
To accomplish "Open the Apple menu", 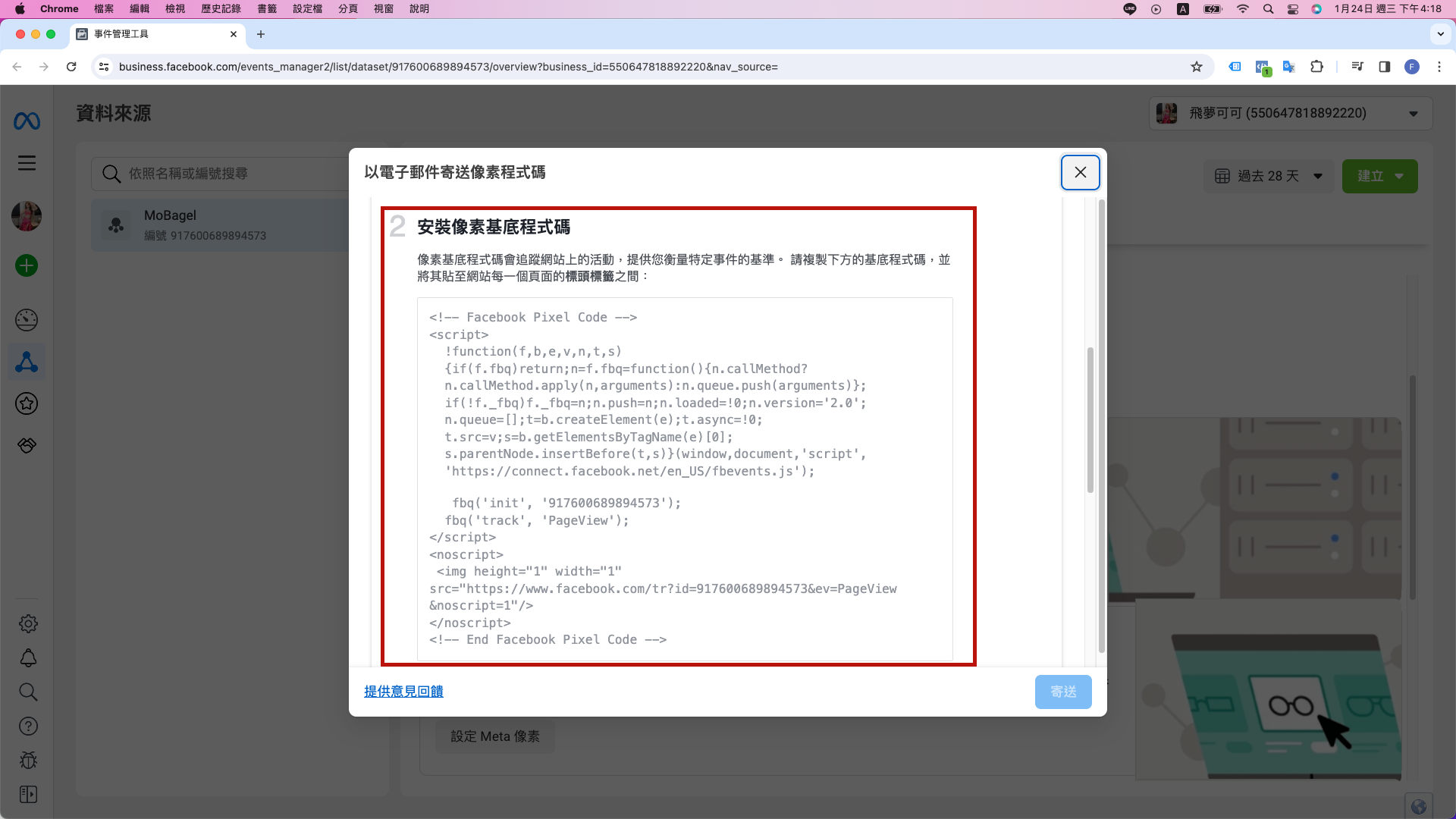I will [20, 9].
